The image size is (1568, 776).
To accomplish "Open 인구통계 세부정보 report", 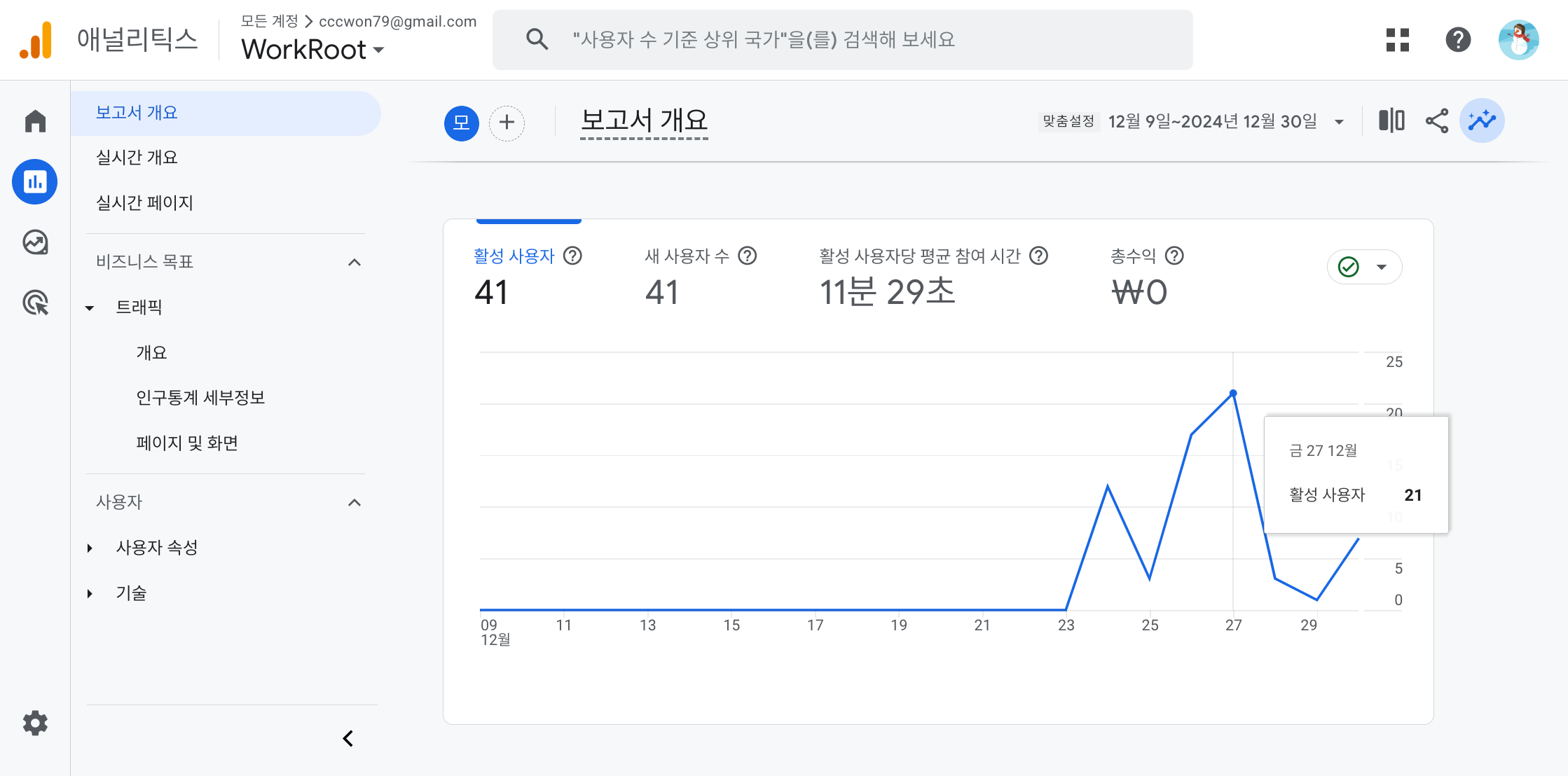I will tap(200, 398).
